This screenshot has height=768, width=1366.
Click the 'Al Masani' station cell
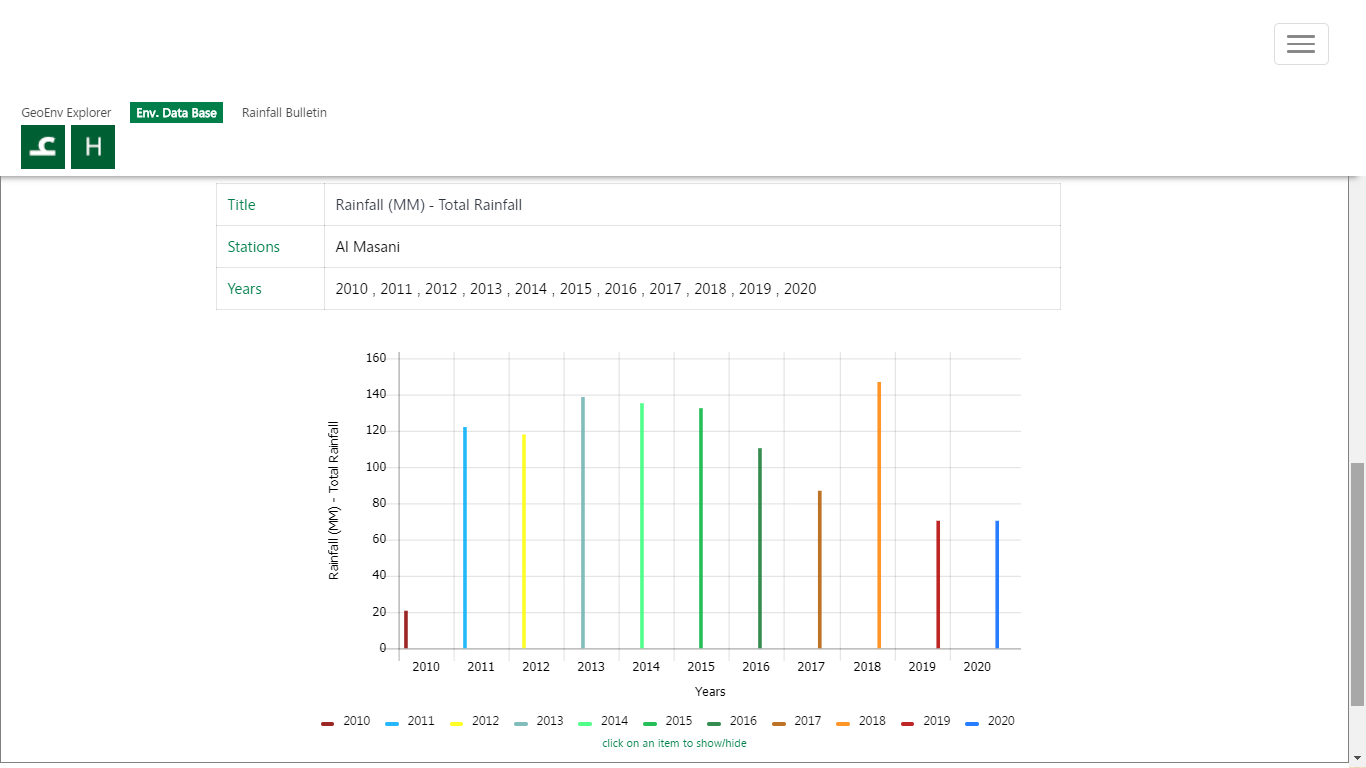pyautogui.click(x=692, y=247)
